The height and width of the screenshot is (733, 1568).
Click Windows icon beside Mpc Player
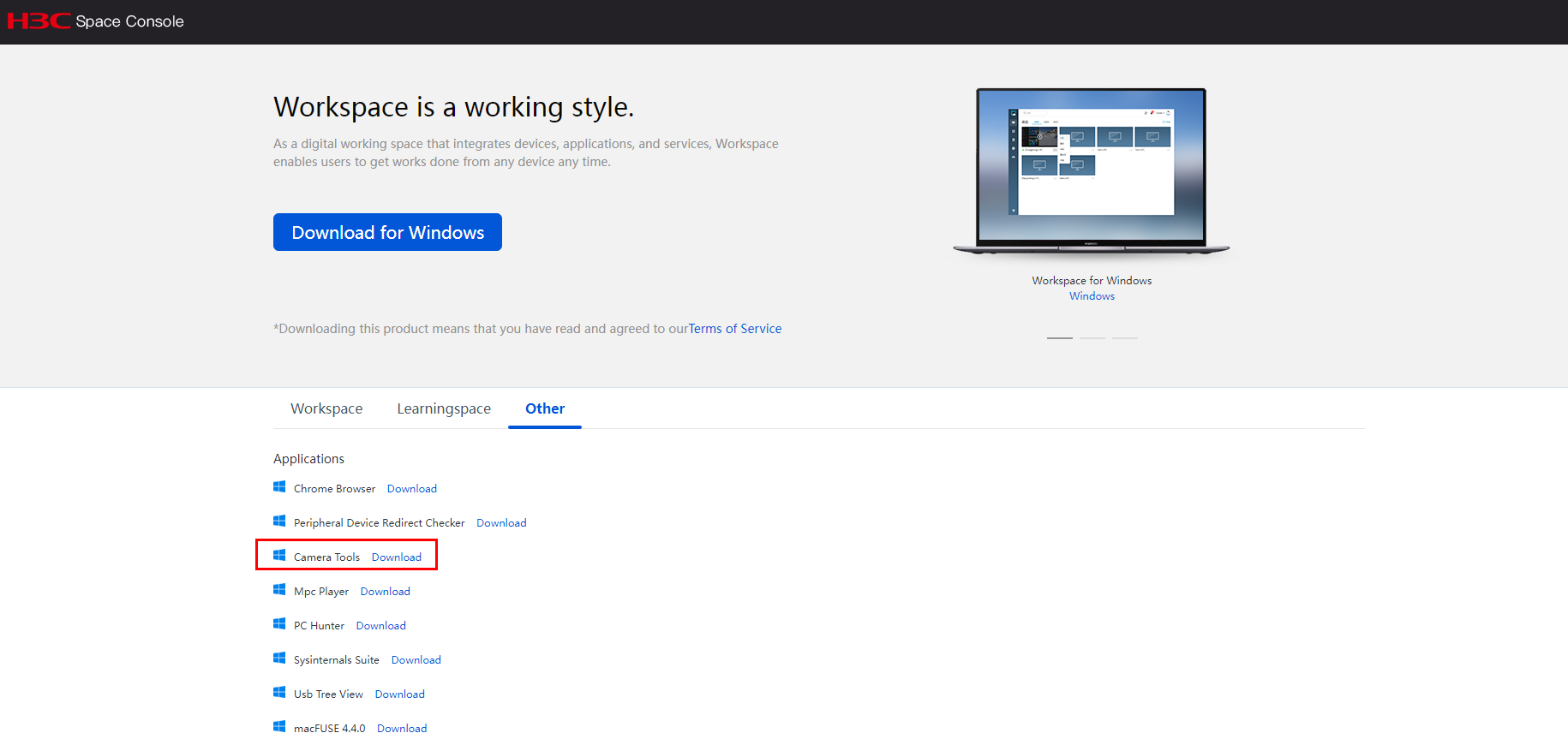(x=279, y=590)
